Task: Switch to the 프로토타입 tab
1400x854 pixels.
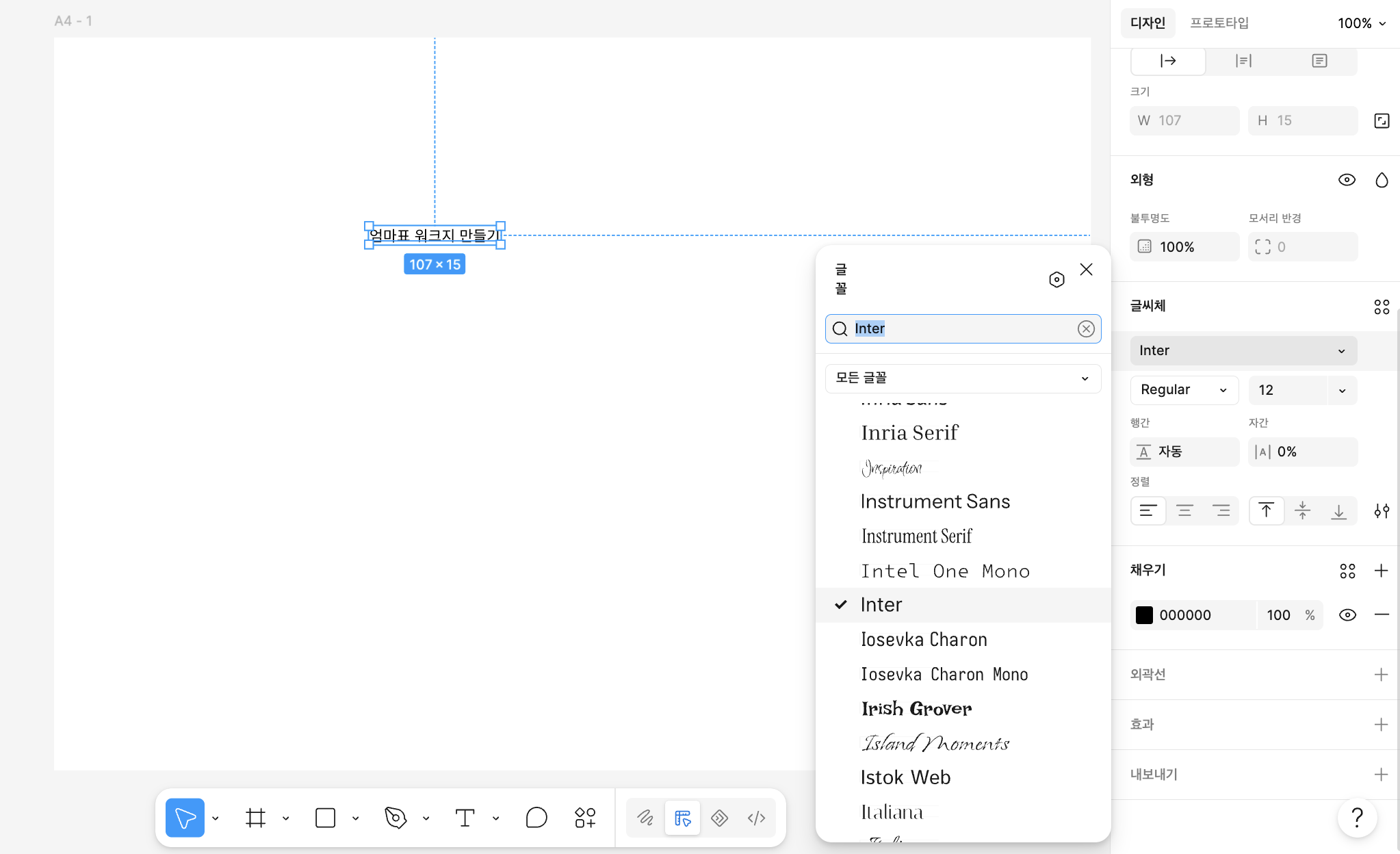Action: [1219, 23]
